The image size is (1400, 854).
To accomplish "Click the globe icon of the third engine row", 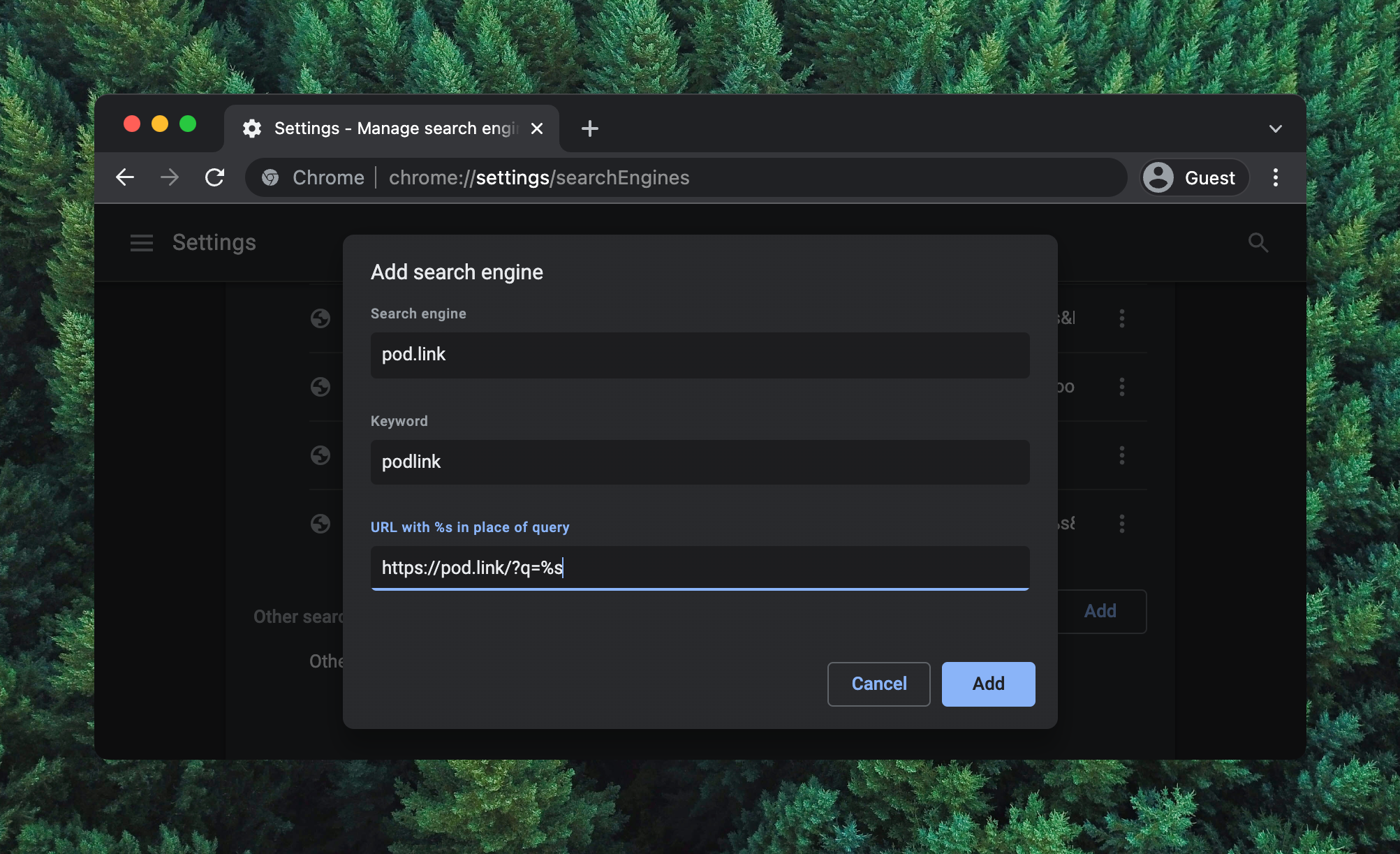I will 320,455.
